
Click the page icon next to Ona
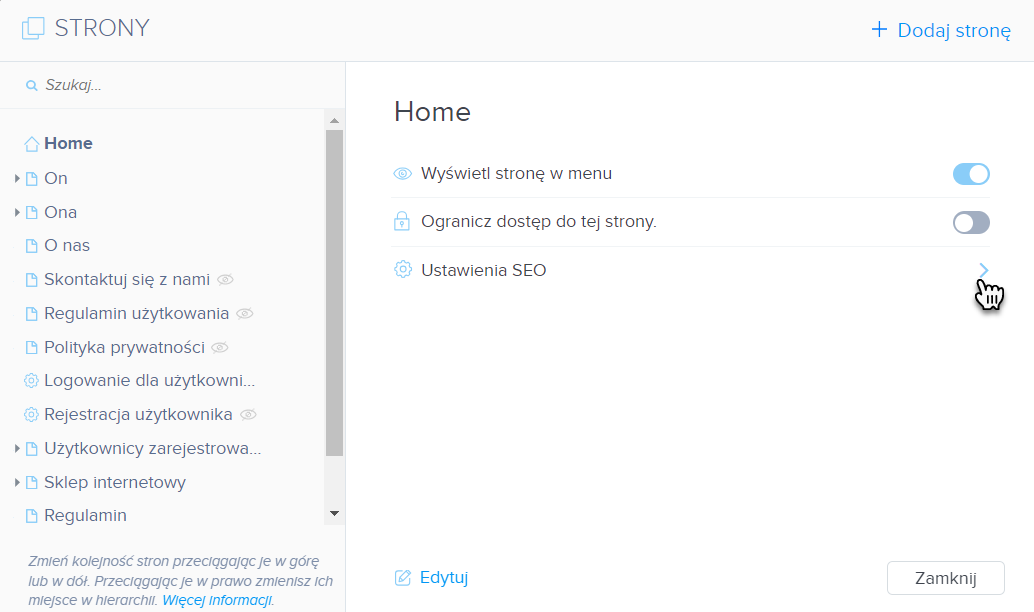coord(32,212)
